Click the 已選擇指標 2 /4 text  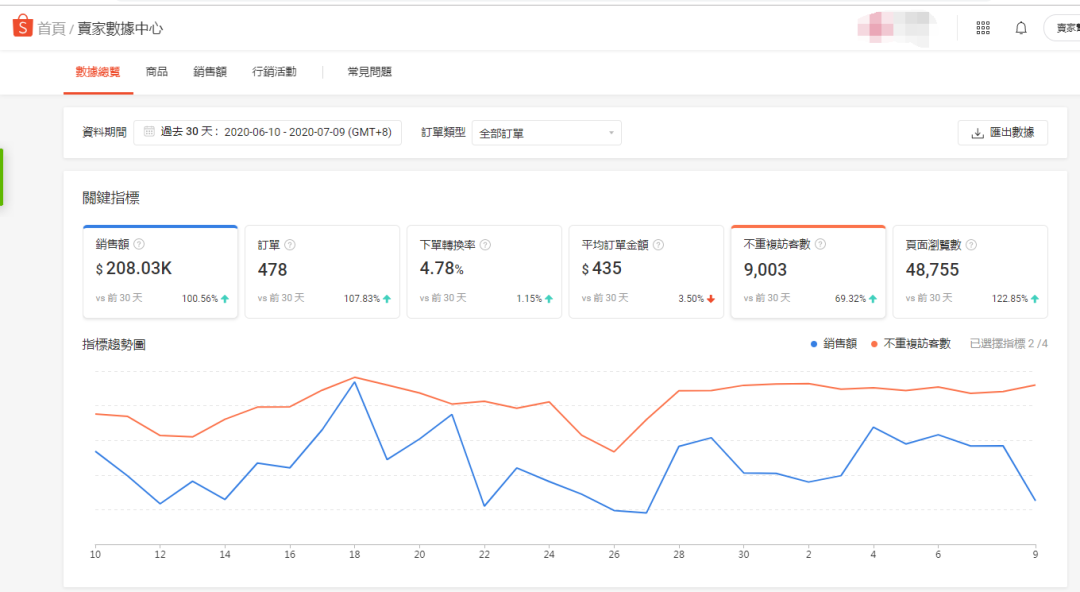tap(1008, 343)
